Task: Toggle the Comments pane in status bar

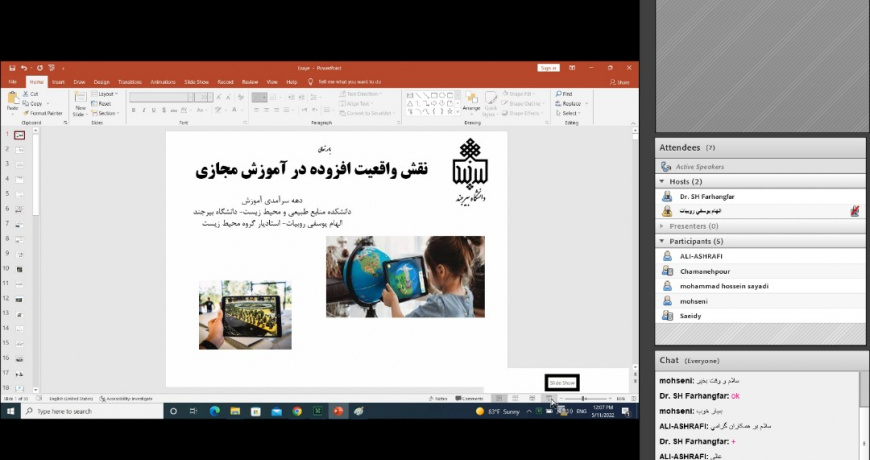Action: [469, 398]
